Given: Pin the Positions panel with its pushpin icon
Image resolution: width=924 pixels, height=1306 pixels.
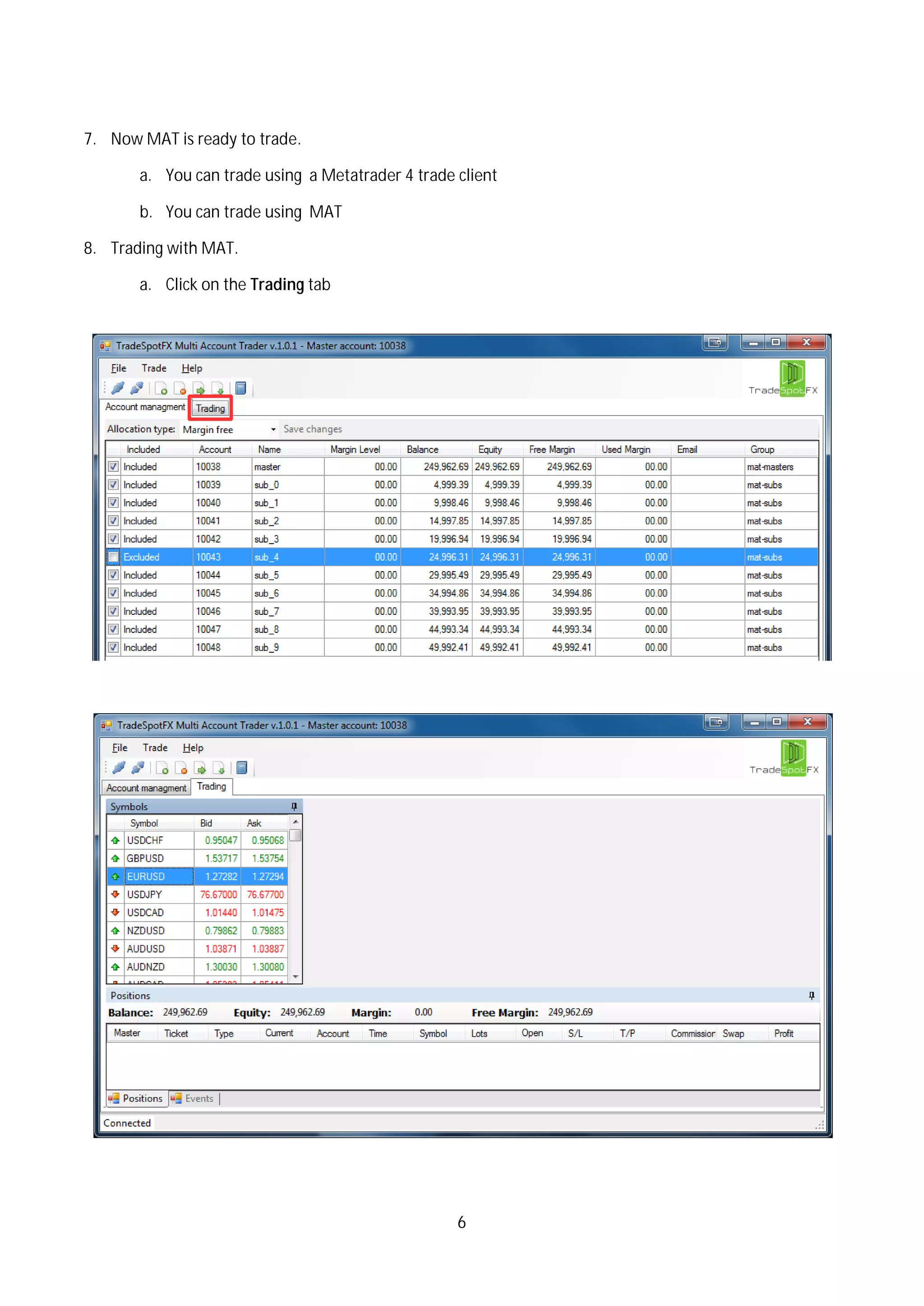Looking at the screenshot, I should (812, 996).
